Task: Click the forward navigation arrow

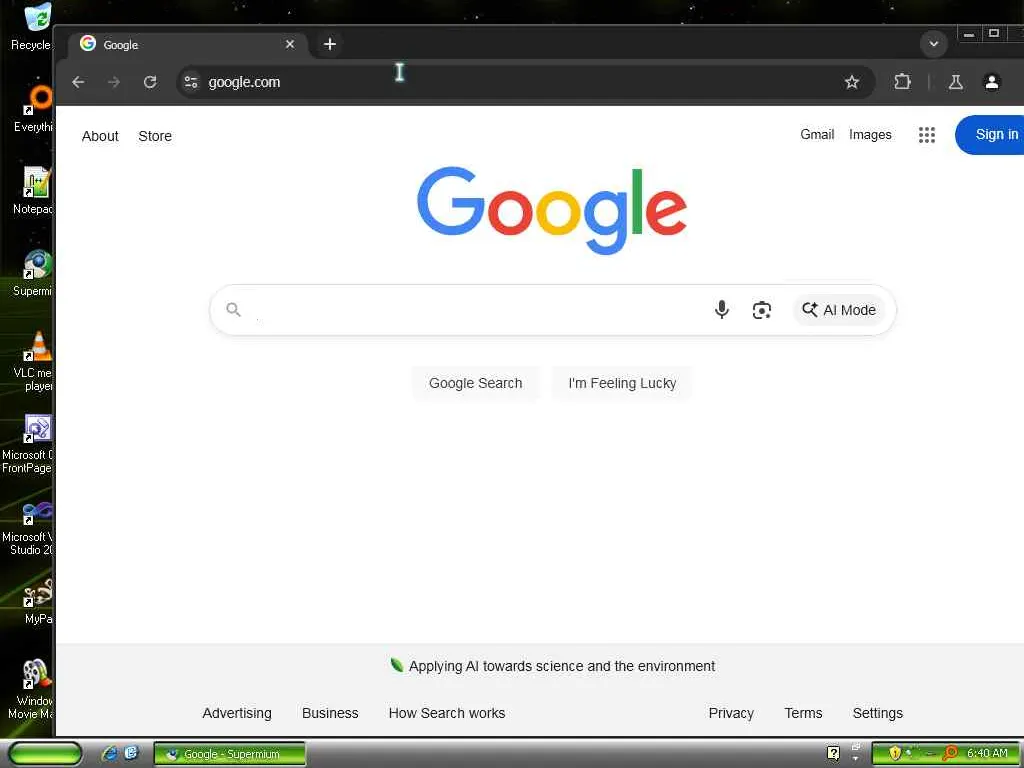Action: click(x=114, y=82)
